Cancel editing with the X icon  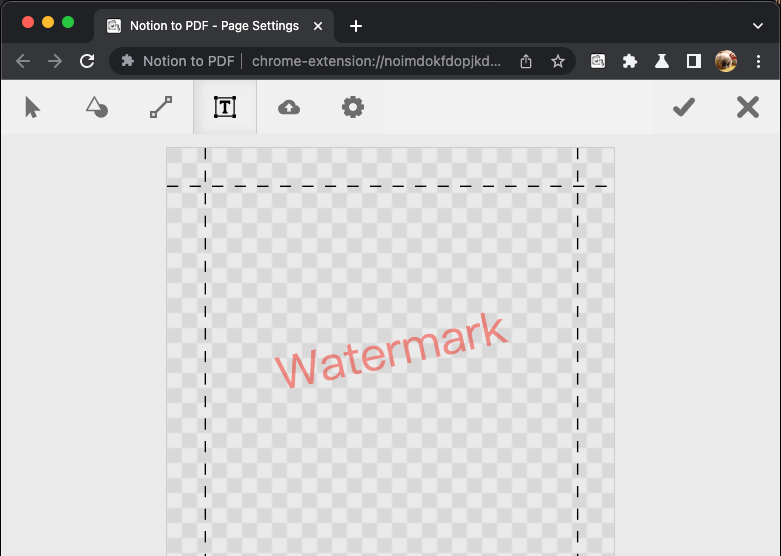coord(748,107)
